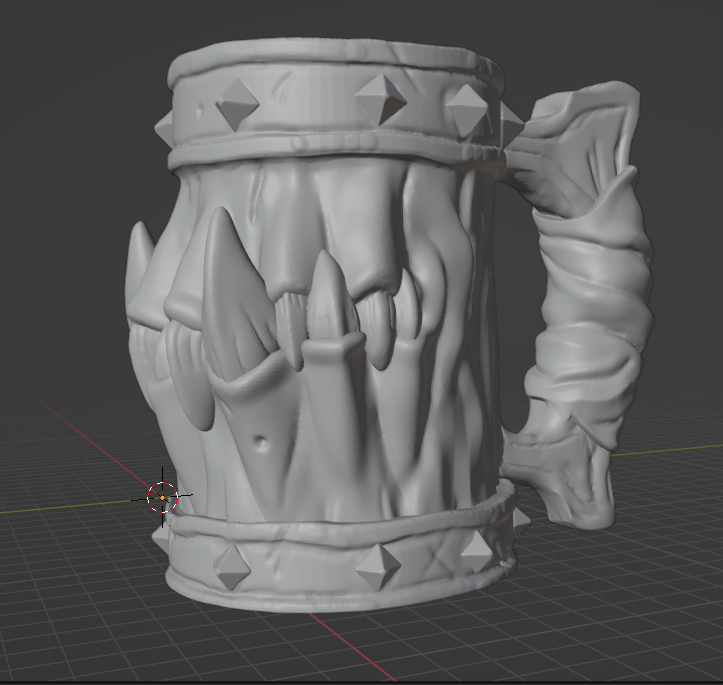Click the right front diamond stud on top band
The width and height of the screenshot is (723, 685).
tap(467, 111)
